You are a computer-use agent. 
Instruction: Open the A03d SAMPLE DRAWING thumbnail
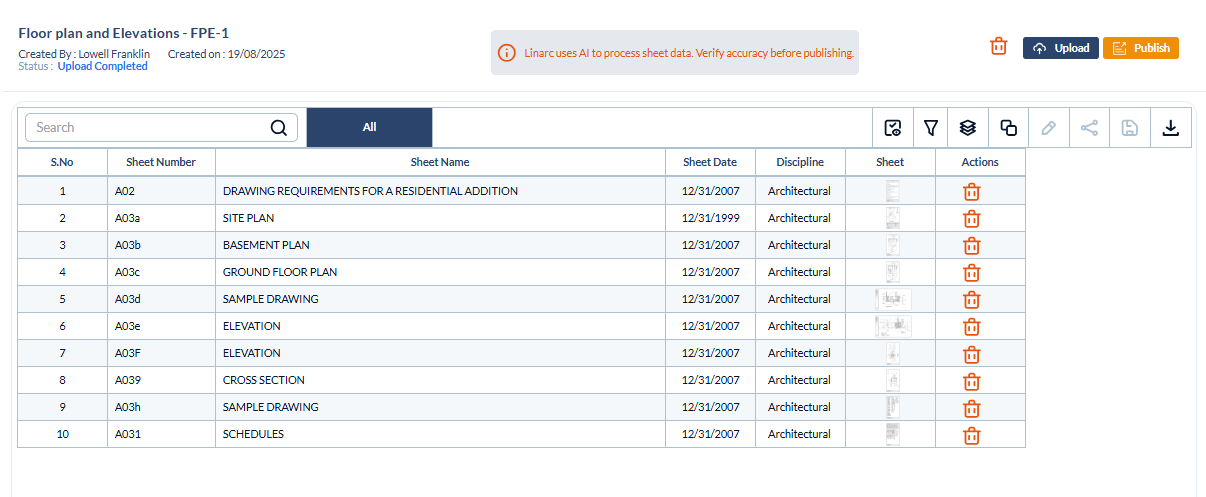(892, 299)
